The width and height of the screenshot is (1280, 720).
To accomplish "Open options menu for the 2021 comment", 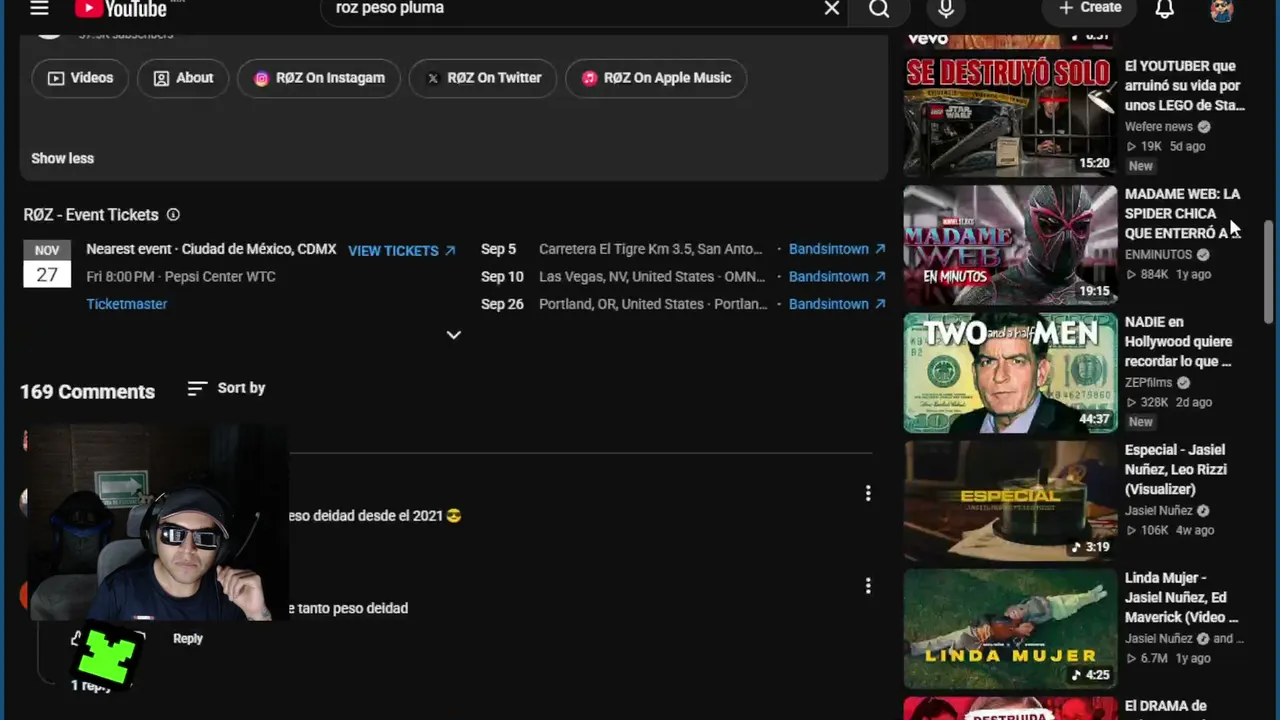I will pos(868,493).
